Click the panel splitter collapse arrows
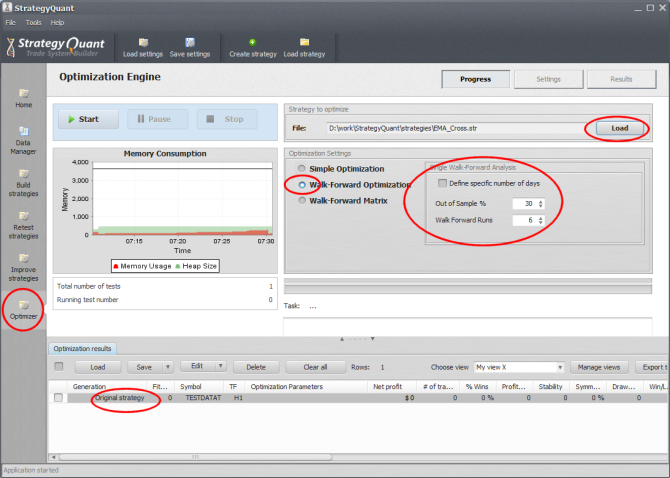 click(x=357, y=339)
